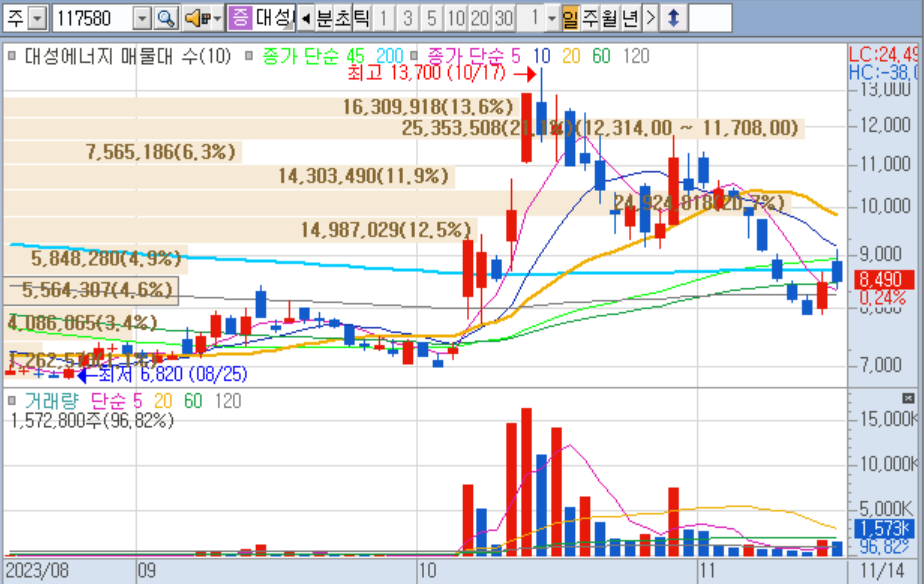Click volume profile bar 14,303,490(11.9%)

coord(229,176)
